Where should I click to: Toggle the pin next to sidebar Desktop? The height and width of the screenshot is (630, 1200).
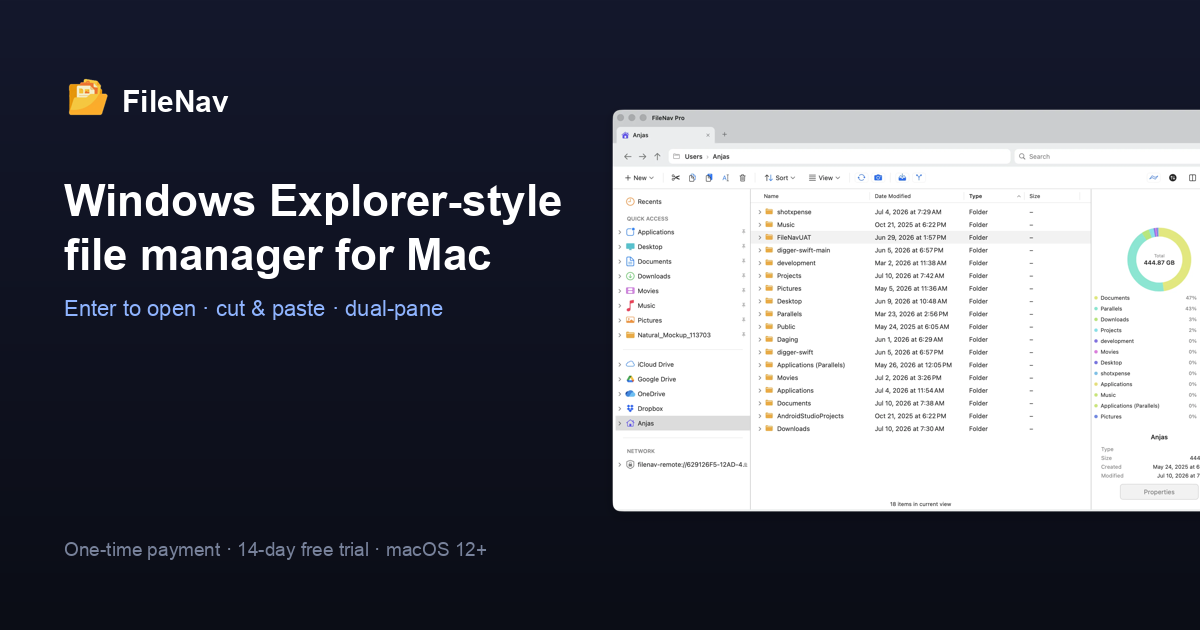(x=743, y=247)
